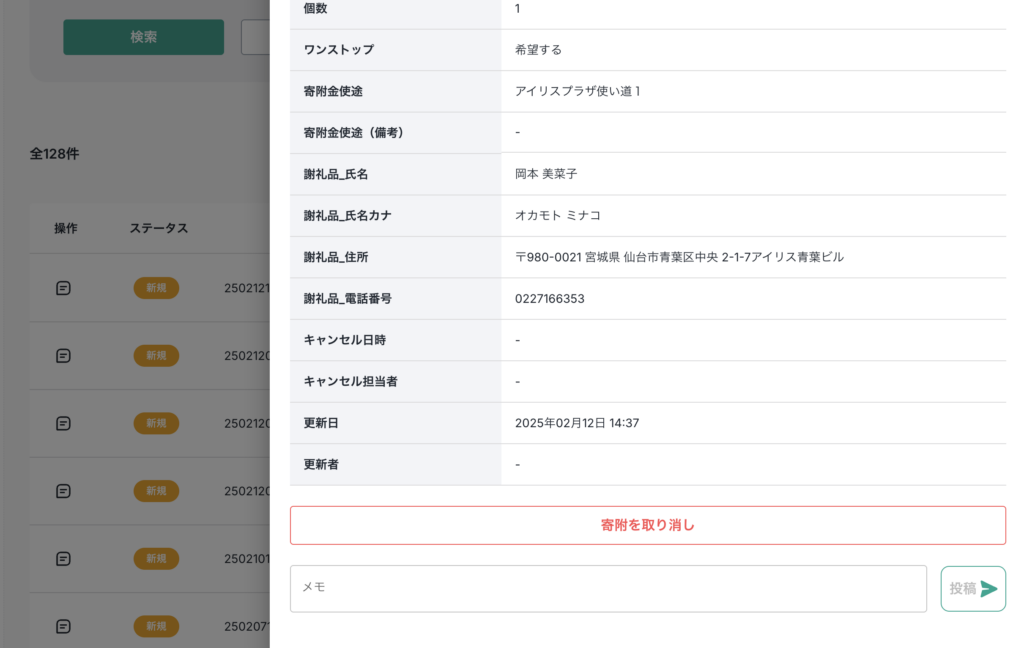Image resolution: width=1024 pixels, height=648 pixels.
Task: Click the 投稿 post button label
Action: 962,589
